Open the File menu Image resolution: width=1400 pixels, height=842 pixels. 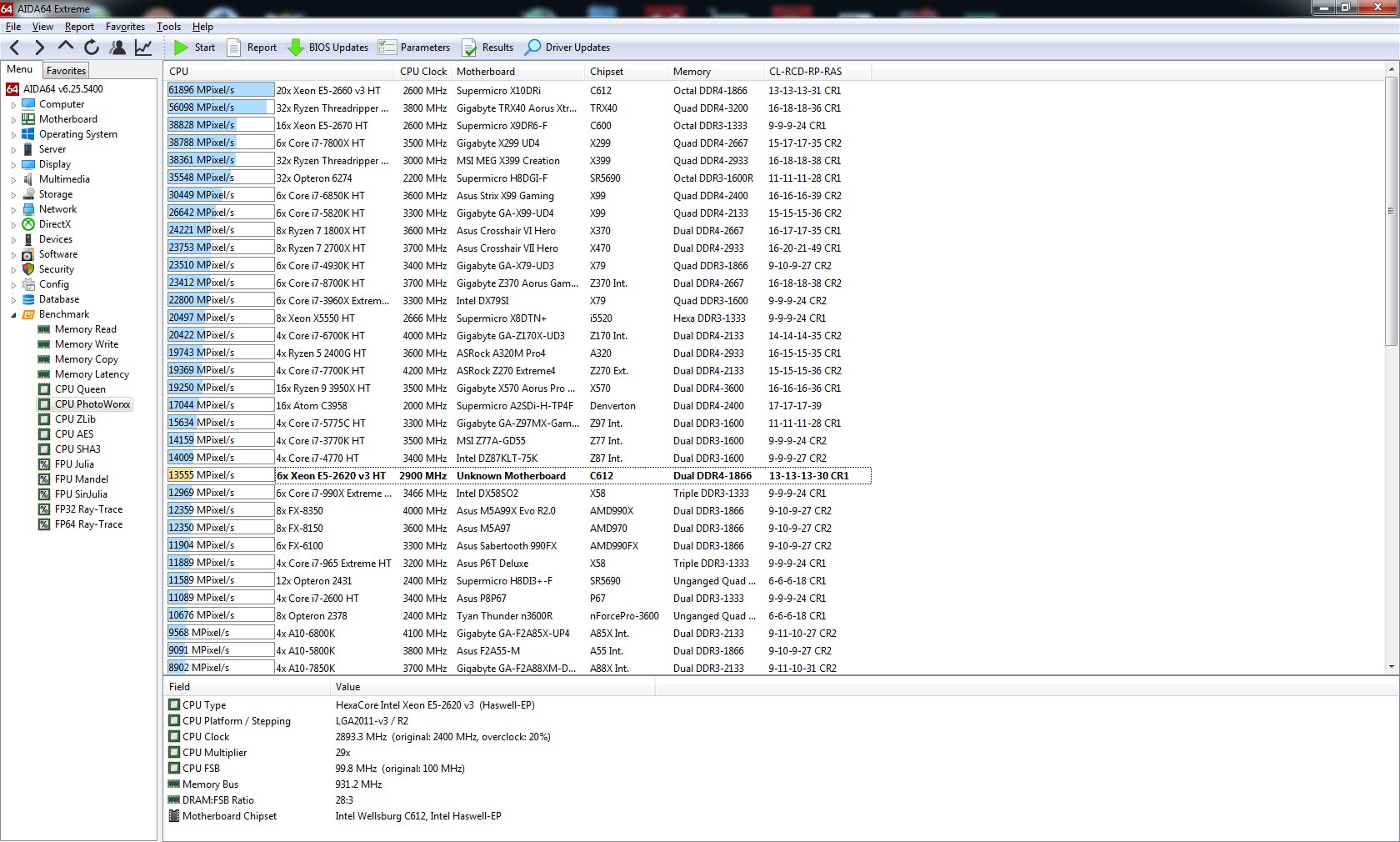[13, 27]
